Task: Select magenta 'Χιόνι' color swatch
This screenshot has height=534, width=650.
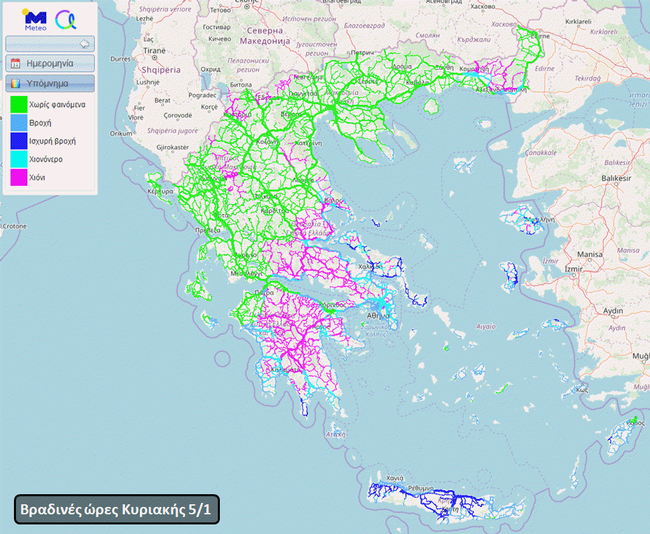Action: 18,177
